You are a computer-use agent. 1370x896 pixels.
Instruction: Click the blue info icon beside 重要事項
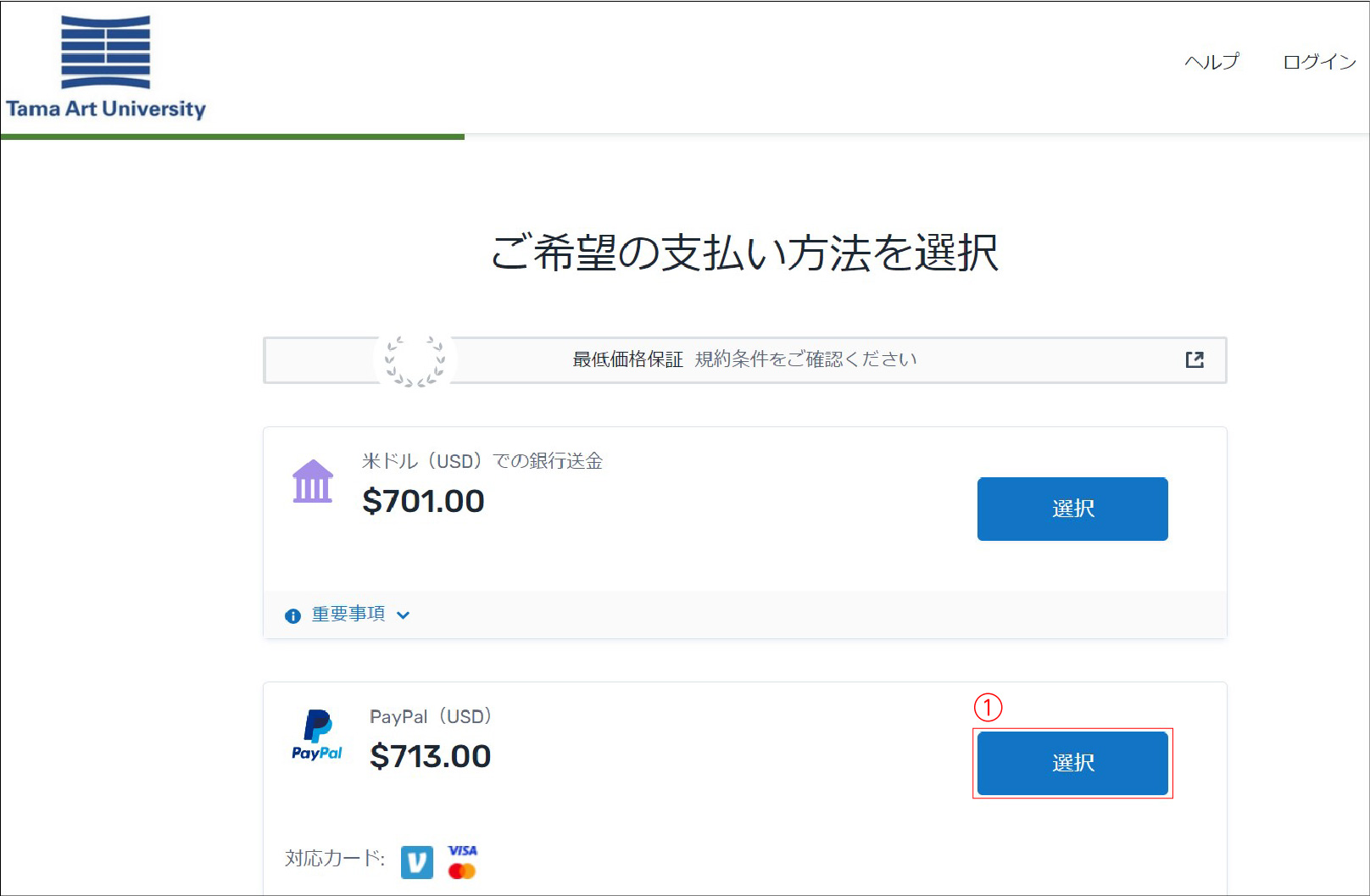(x=293, y=616)
